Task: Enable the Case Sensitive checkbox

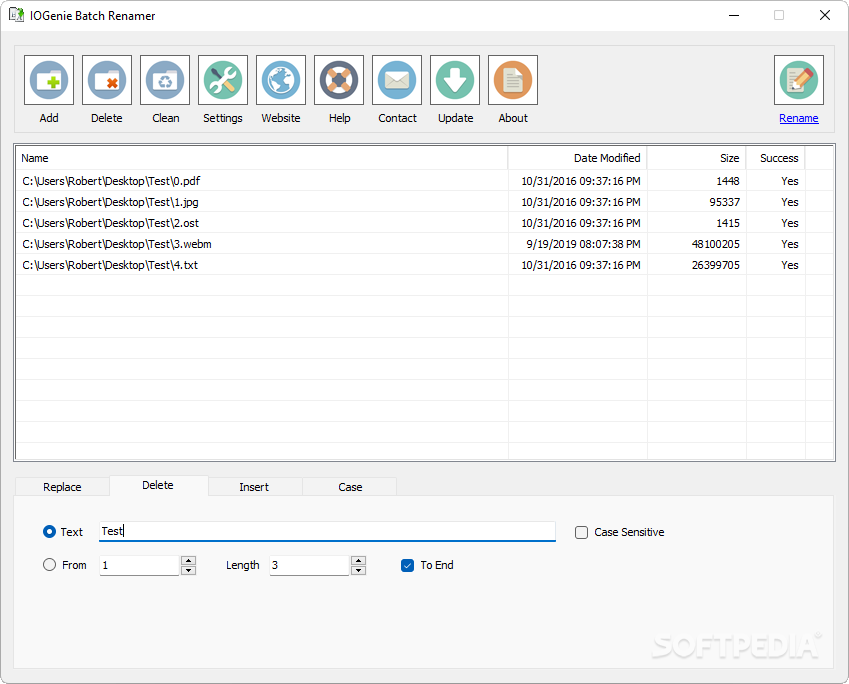Action: click(x=582, y=532)
